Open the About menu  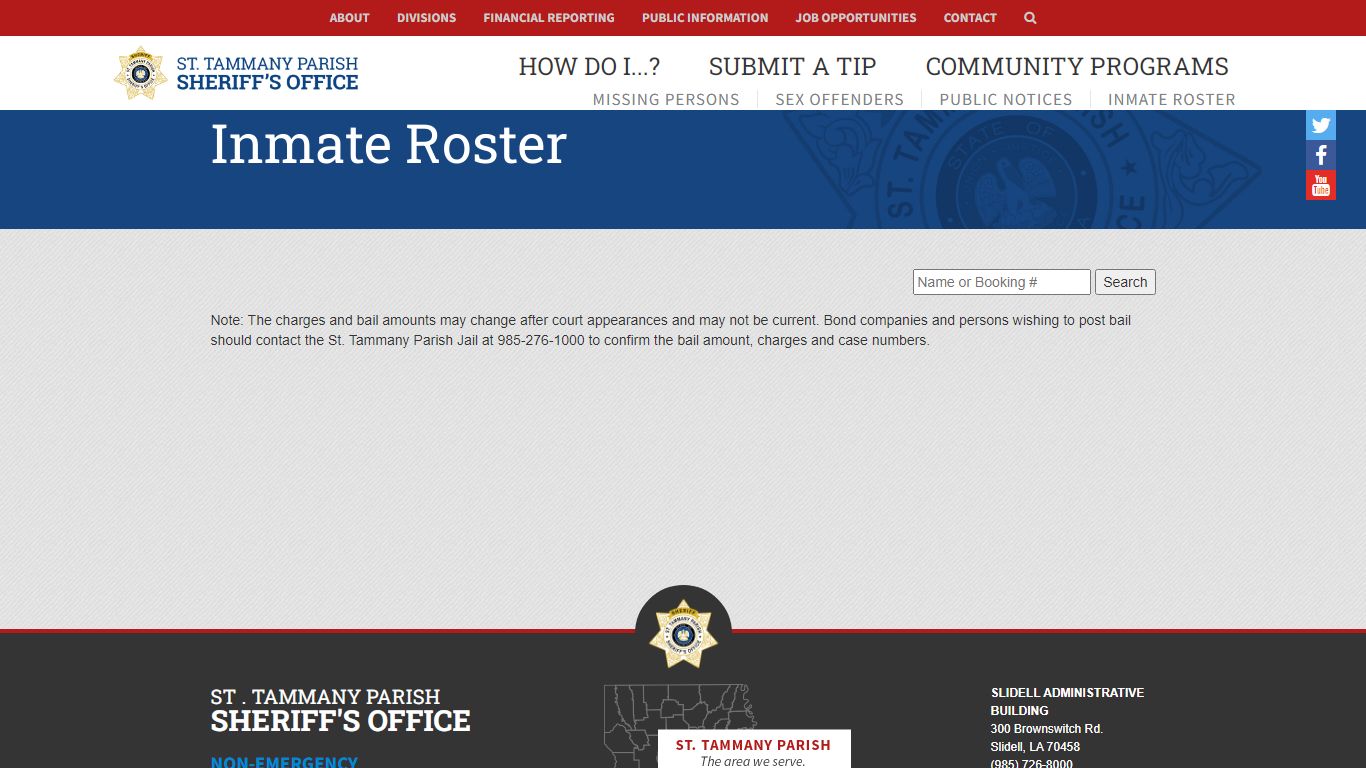[349, 18]
